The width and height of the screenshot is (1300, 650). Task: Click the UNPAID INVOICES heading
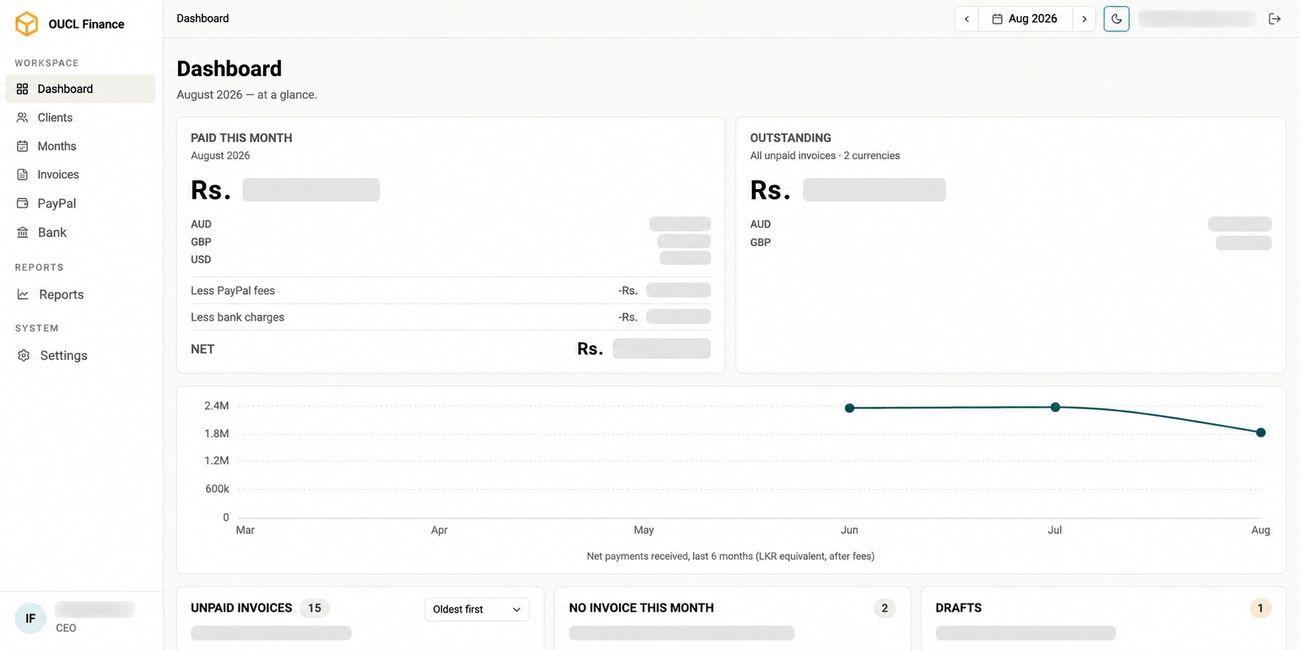(x=242, y=608)
